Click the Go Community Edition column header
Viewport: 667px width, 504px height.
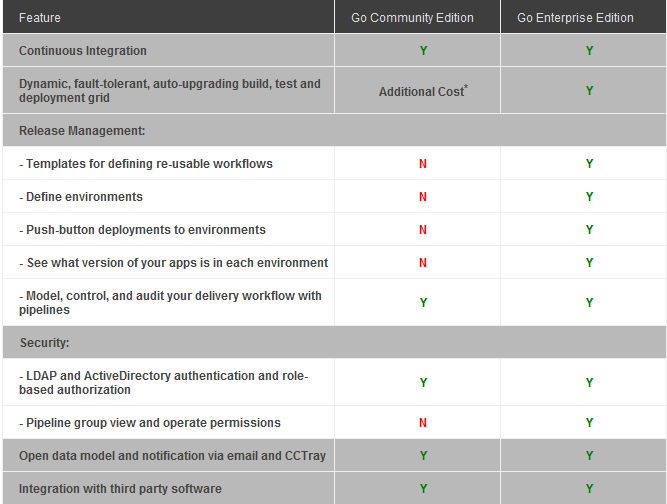click(412, 18)
